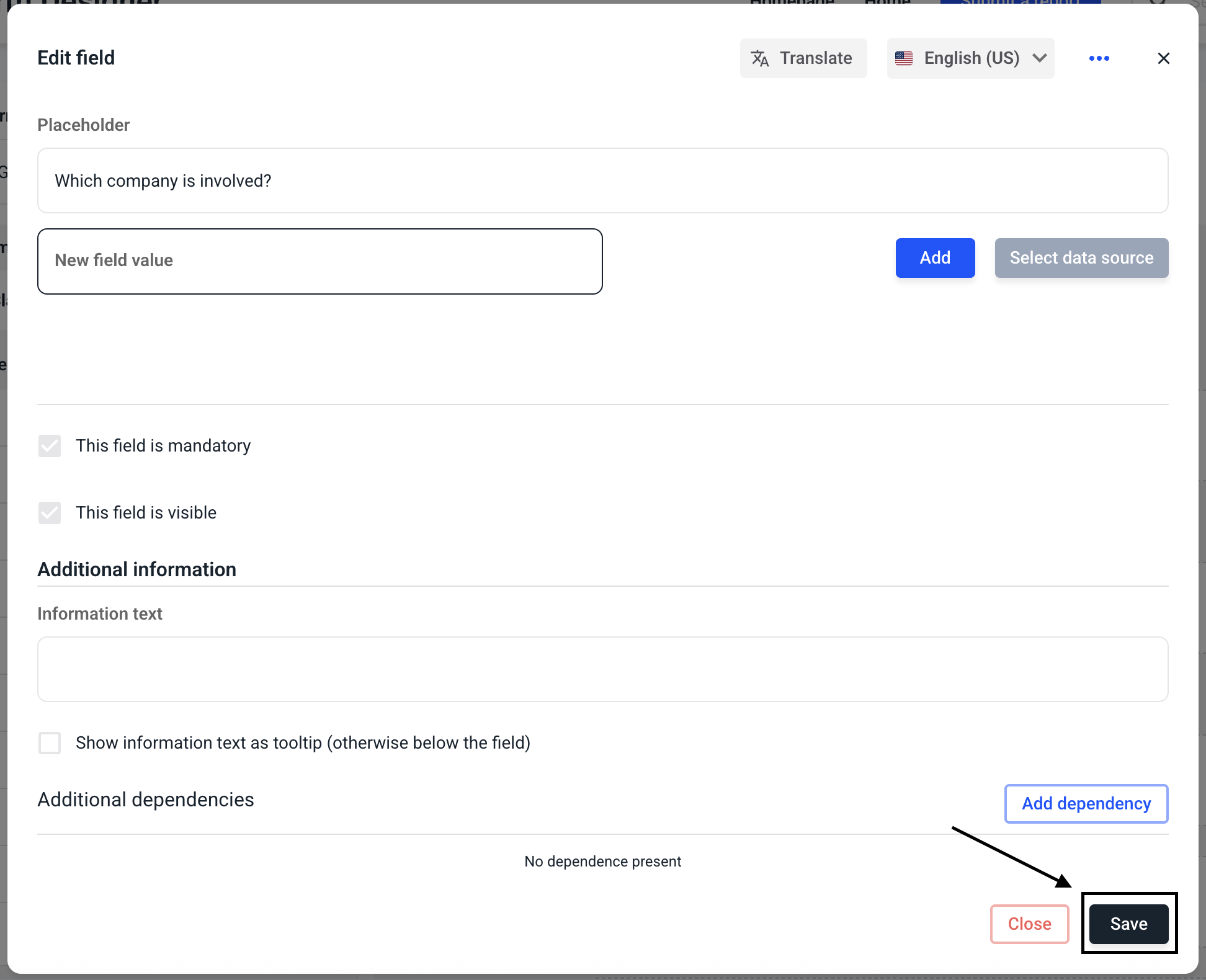The image size is (1206, 980).
Task: Click the blue Add button
Action: 935,258
